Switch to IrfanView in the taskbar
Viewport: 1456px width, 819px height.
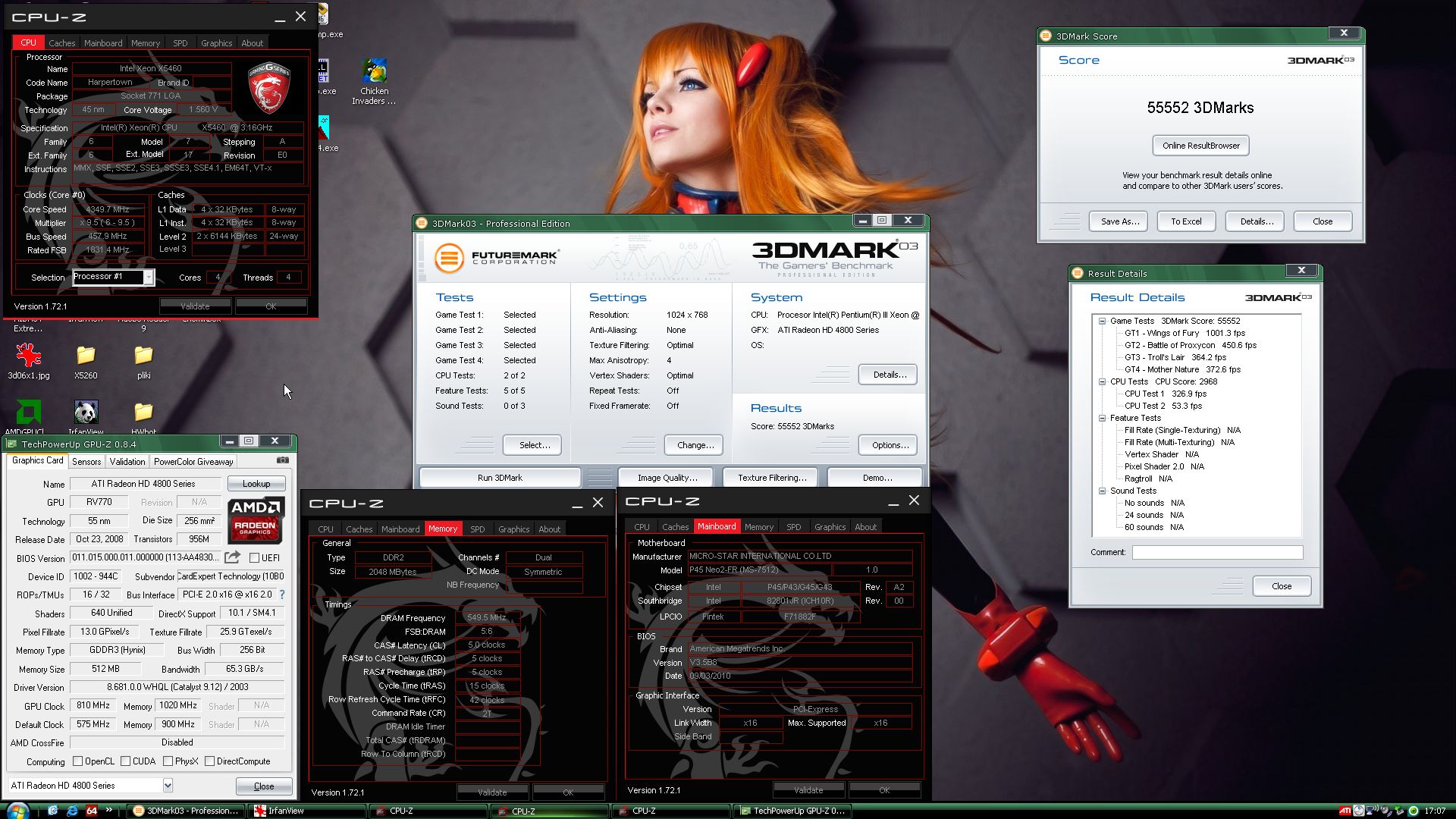pyautogui.click(x=307, y=811)
